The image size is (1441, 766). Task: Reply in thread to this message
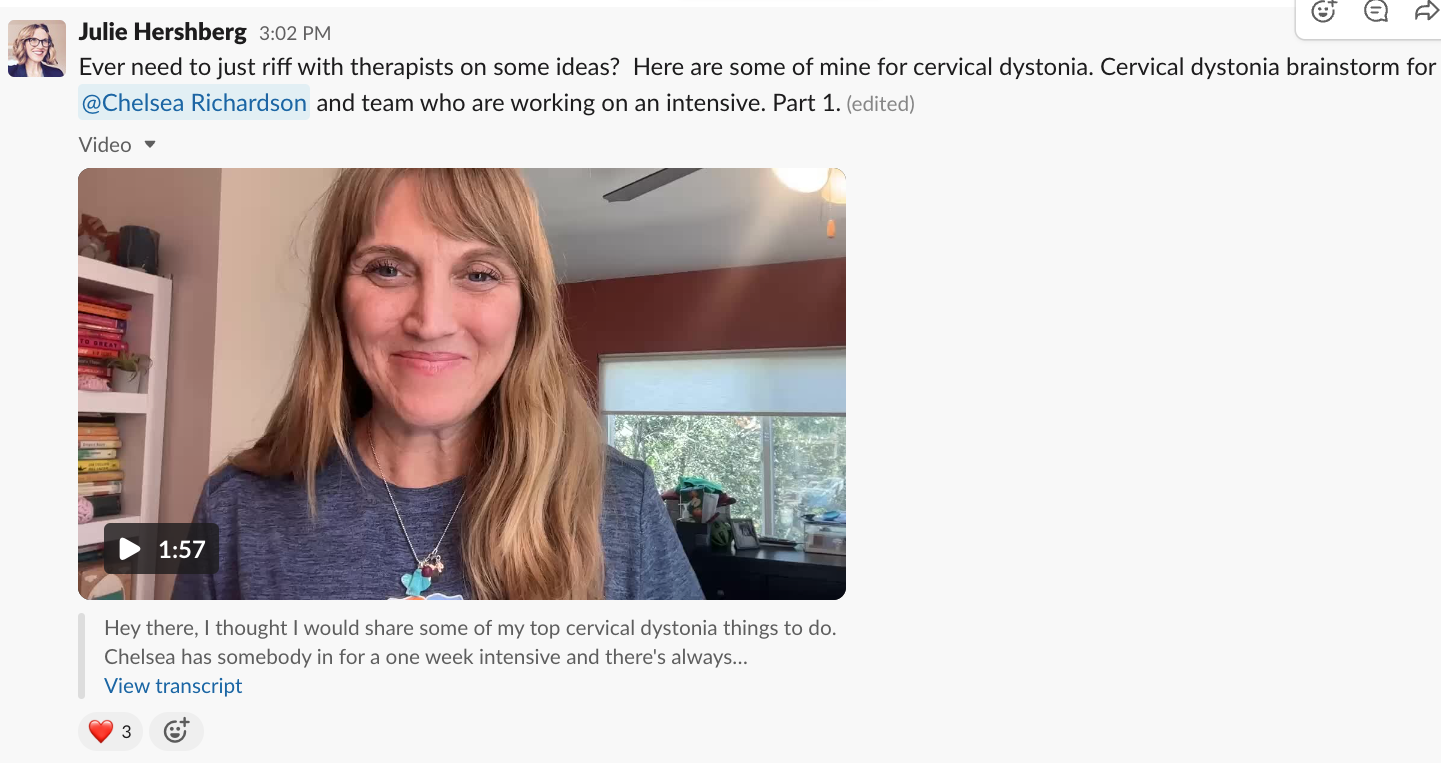[x=1376, y=12]
